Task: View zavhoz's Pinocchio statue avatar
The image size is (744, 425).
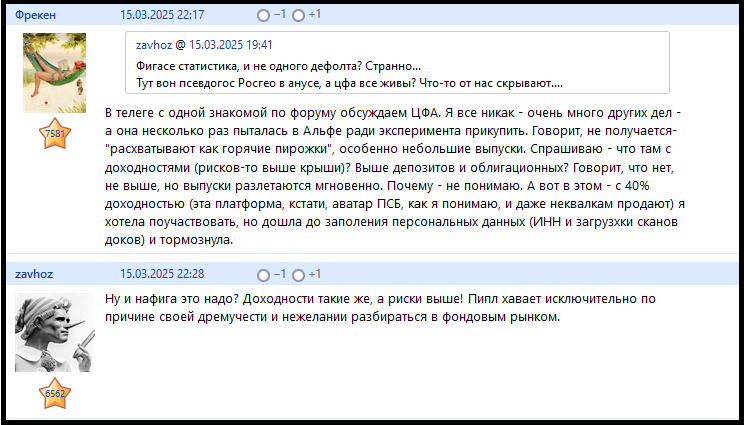Action: pyautogui.click(x=55, y=333)
